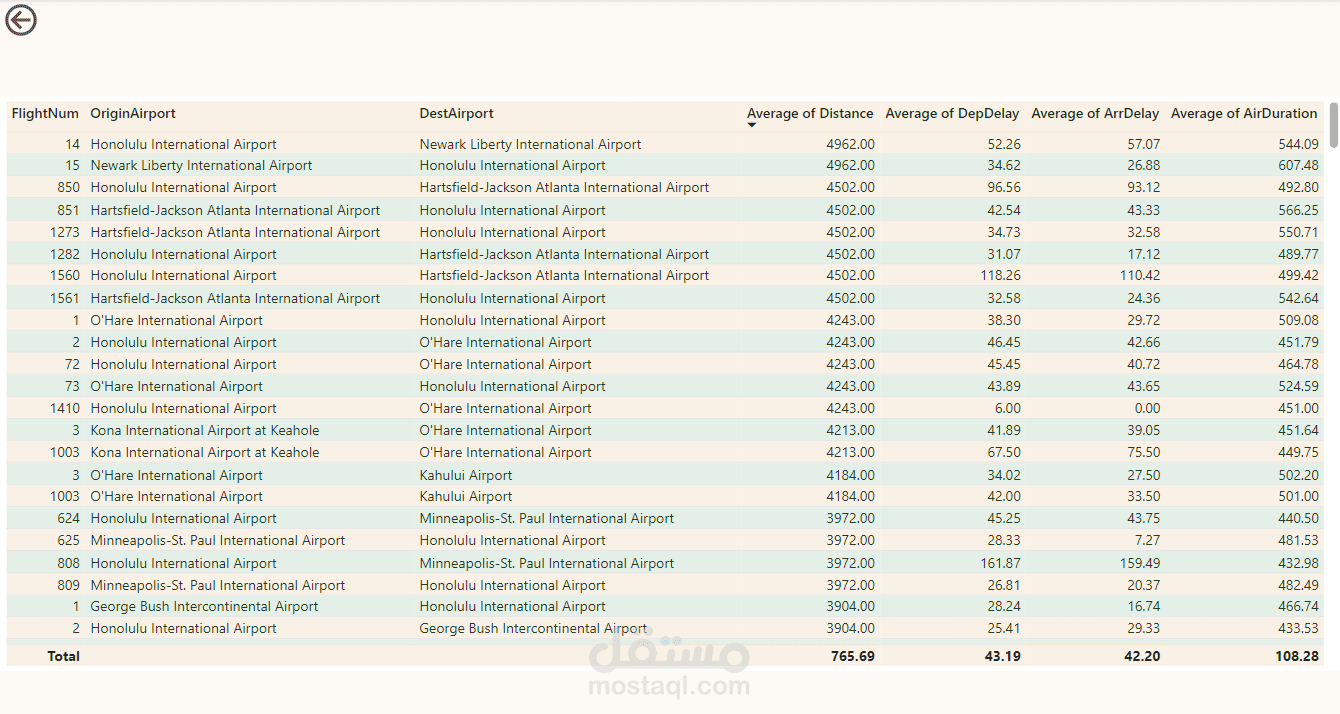This screenshot has height=714, width=1340.
Task: Go back using the circled arrow button
Action: [x=21, y=20]
